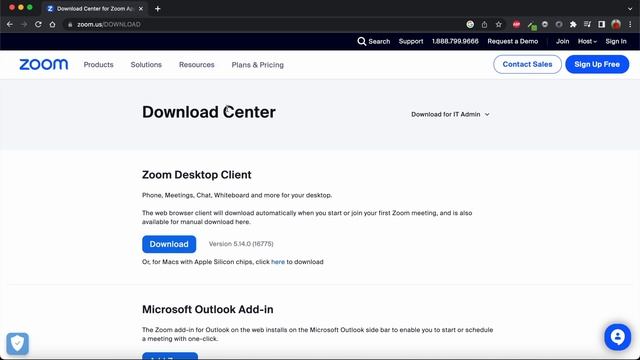
Task: Open the Extensions puzzle icon
Action: (x=573, y=24)
